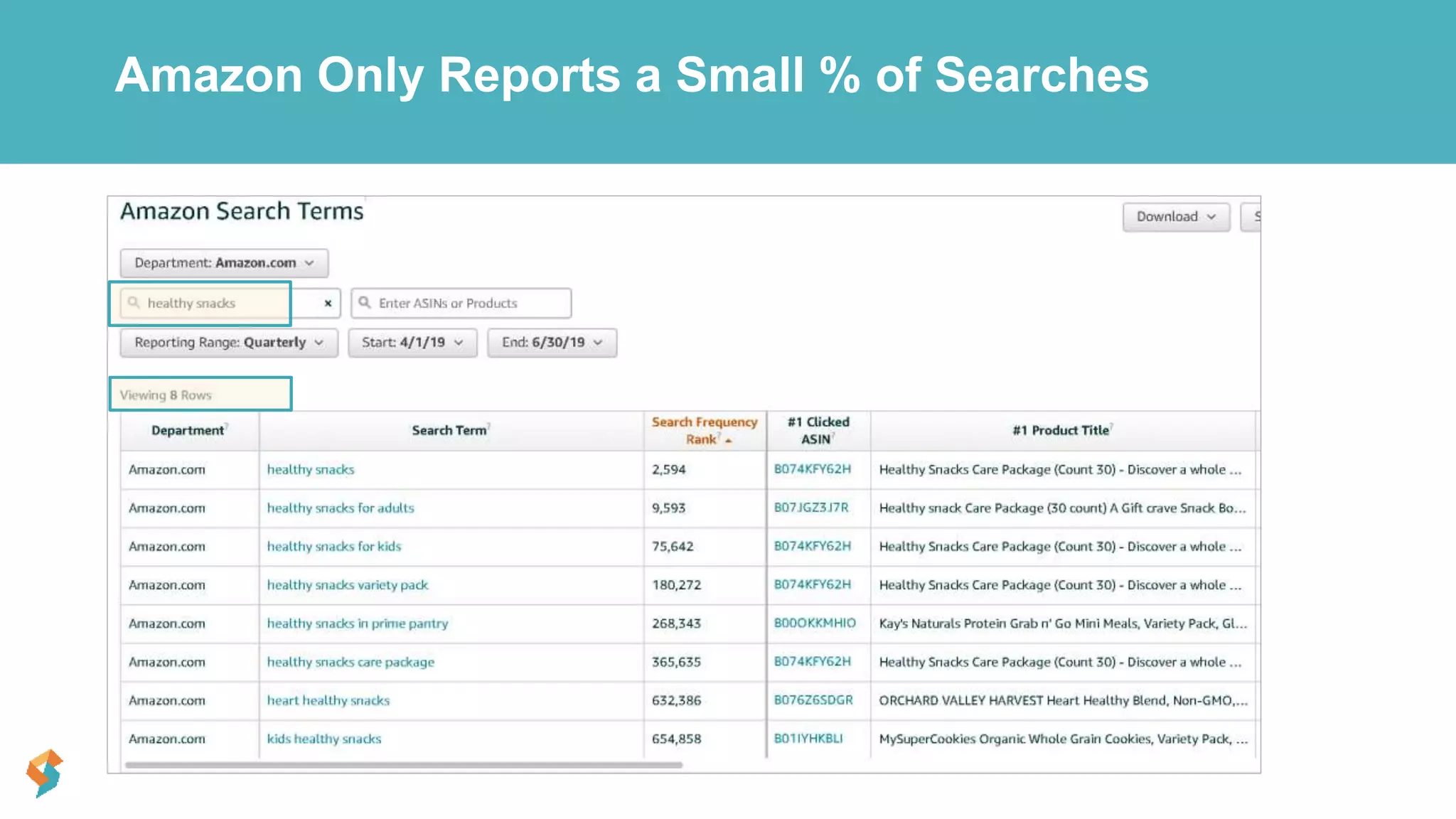Open the Department: Amazon.com dropdown
This screenshot has height=819, width=1456.
pyautogui.click(x=224, y=263)
